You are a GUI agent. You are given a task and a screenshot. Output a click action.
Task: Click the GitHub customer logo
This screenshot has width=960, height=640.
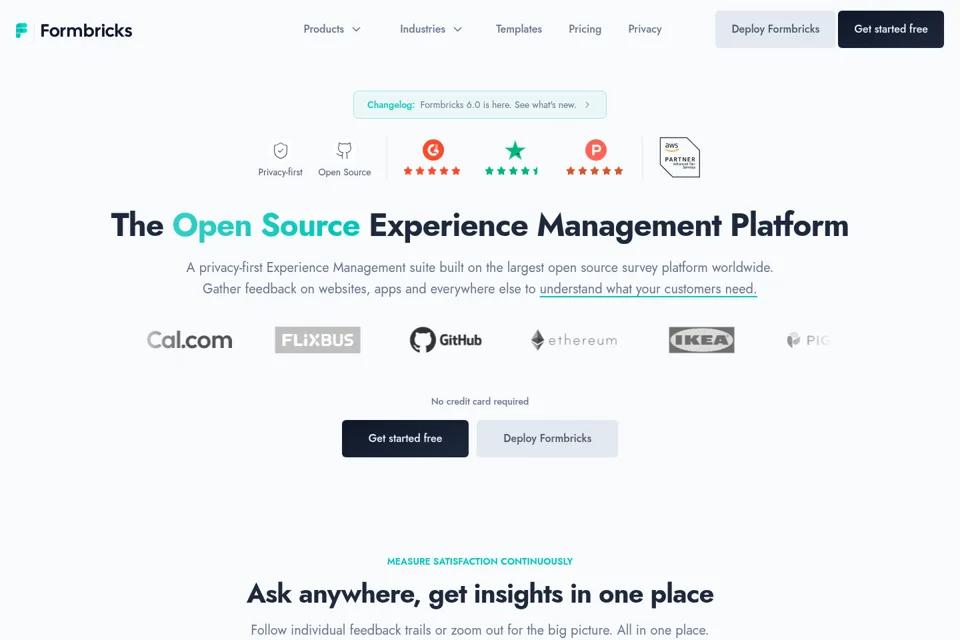(446, 340)
